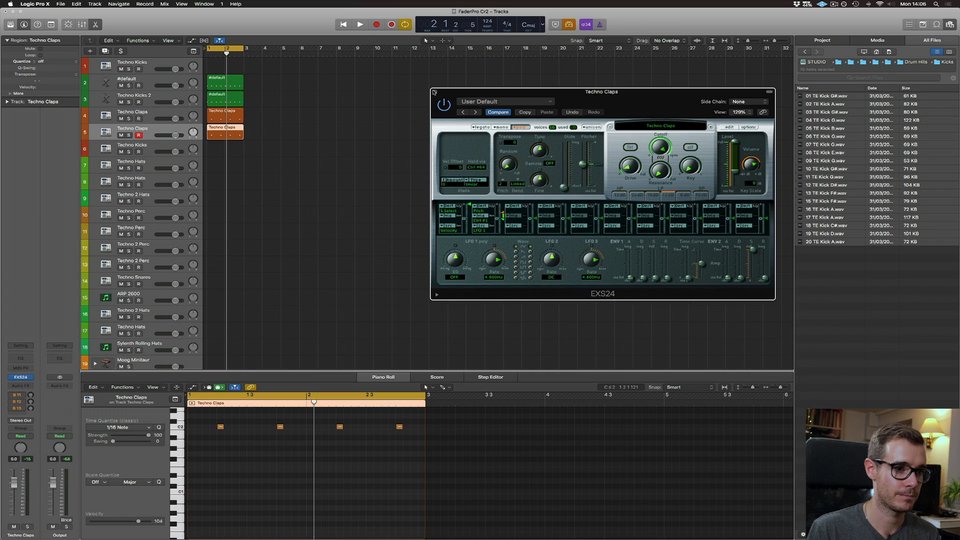Click the blue catch playhead button in tracks area

(219, 40)
